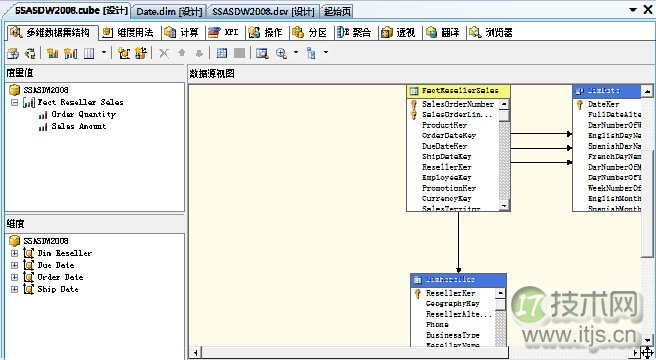Open the 起始页 start page tab
656x360 pixels.
pos(337,11)
